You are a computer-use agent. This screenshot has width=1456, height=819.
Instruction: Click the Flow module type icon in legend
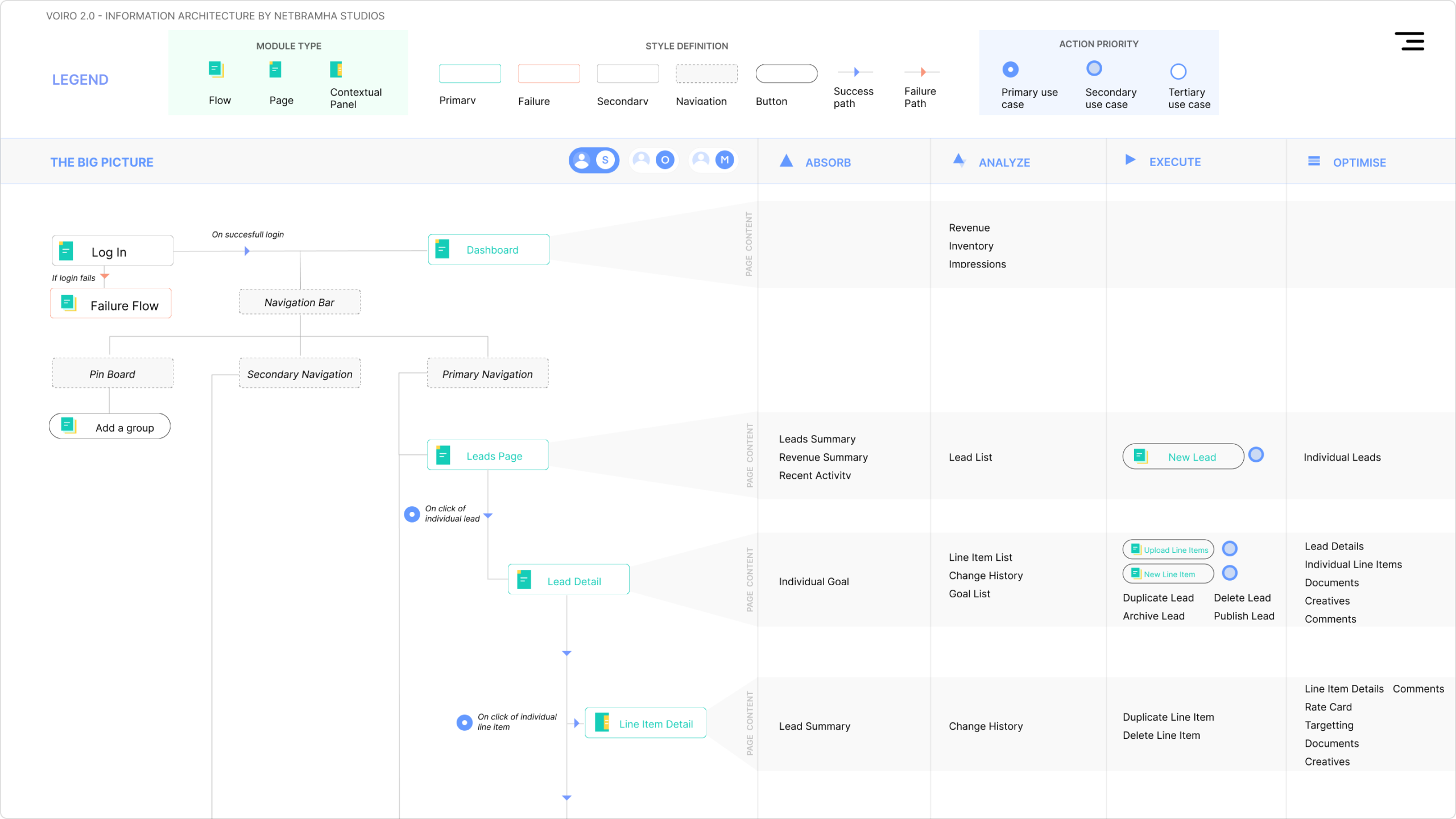click(216, 69)
